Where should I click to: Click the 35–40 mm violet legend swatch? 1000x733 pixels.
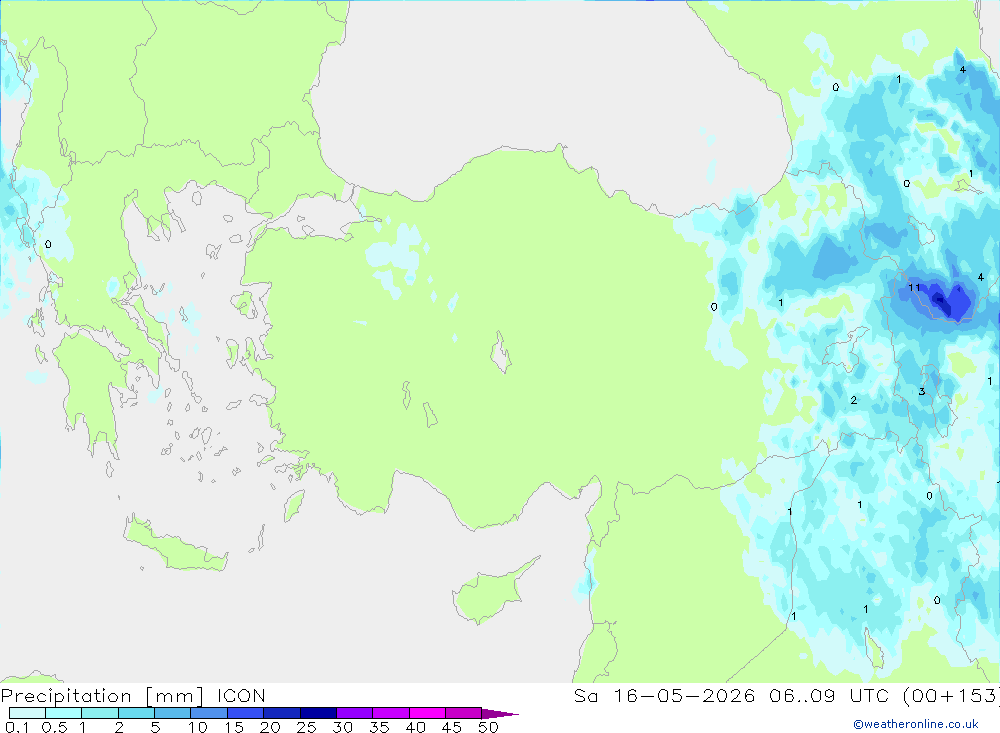tap(391, 713)
